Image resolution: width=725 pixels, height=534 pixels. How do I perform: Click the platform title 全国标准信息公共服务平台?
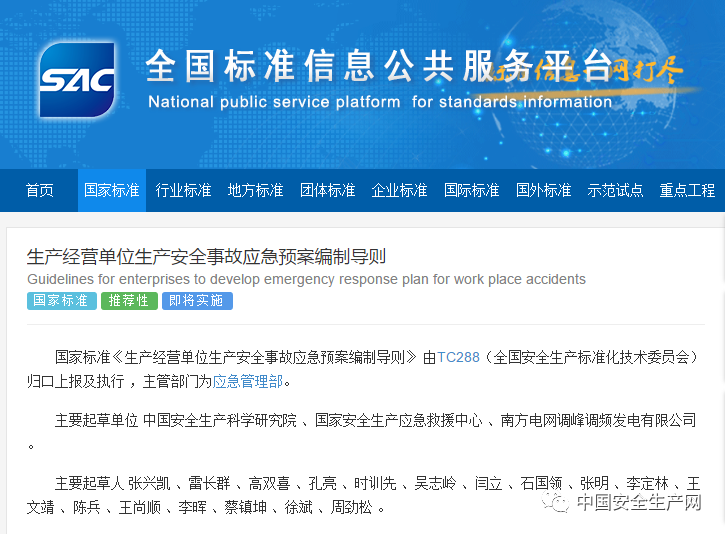[378, 67]
